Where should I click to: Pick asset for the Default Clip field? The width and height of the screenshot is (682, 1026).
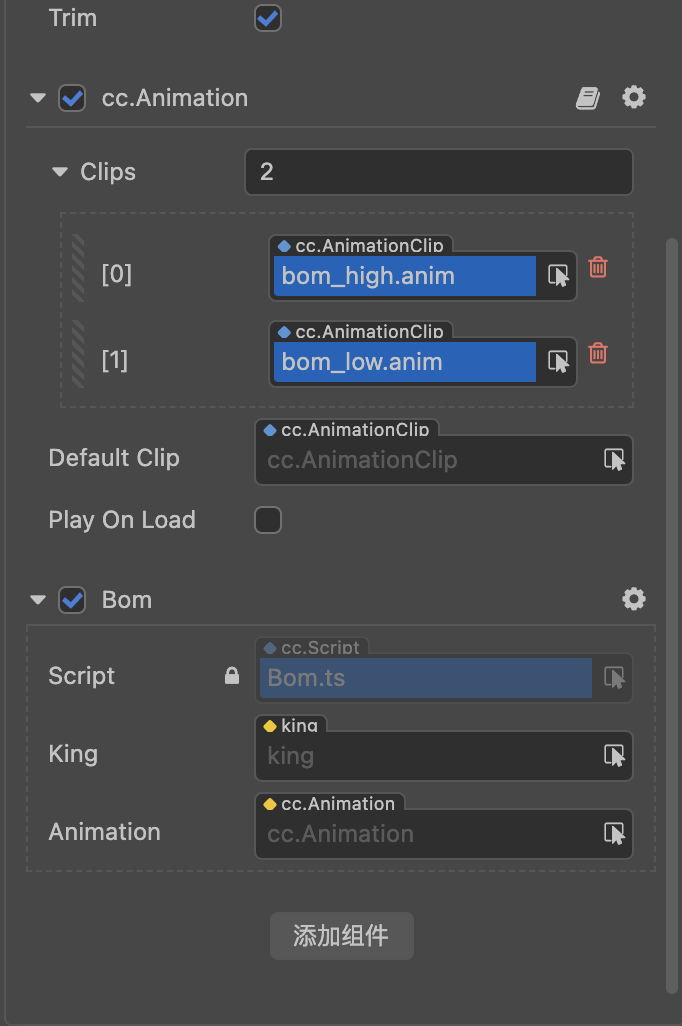pyautogui.click(x=614, y=460)
